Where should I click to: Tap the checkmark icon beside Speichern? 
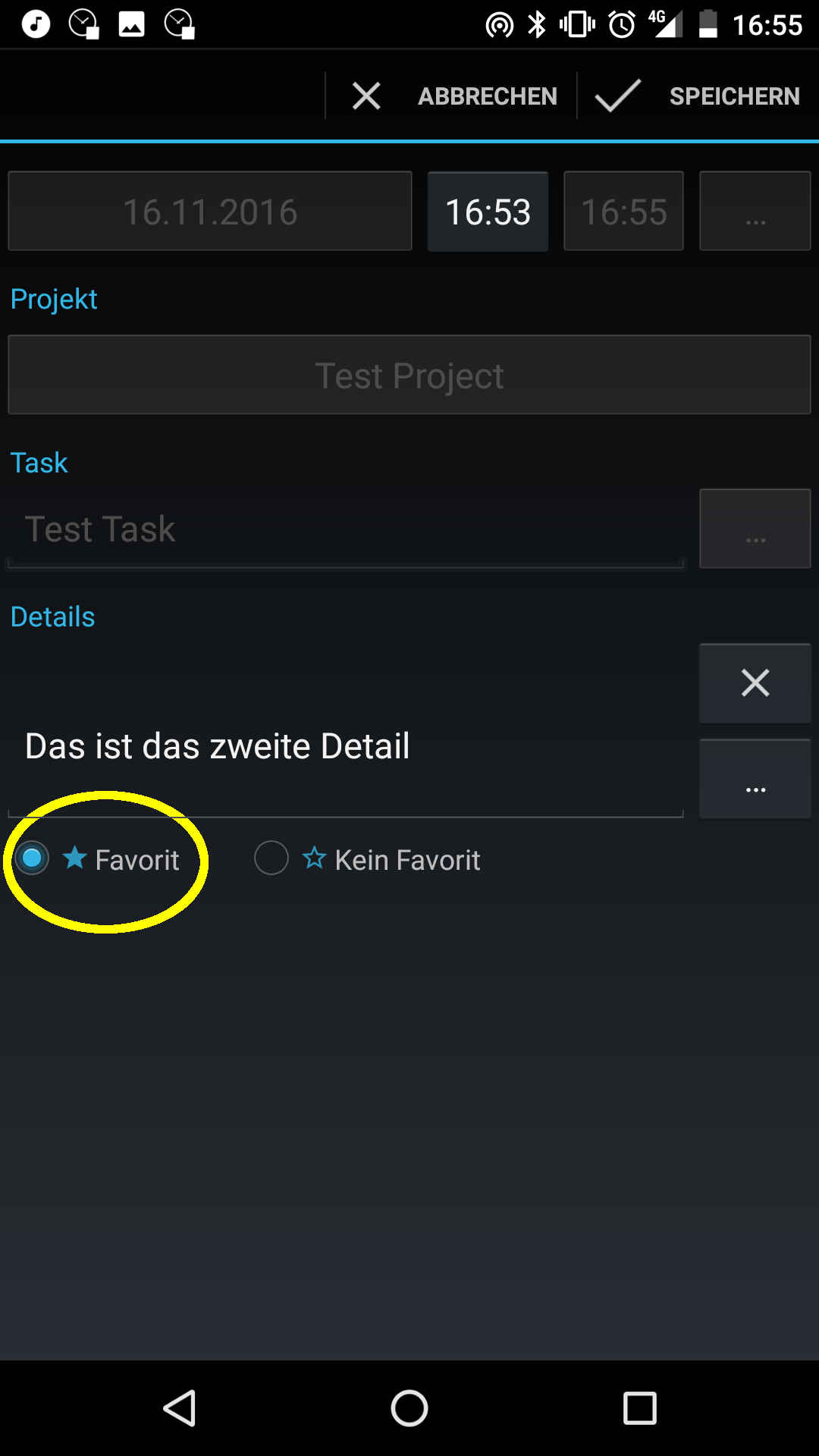(x=618, y=96)
